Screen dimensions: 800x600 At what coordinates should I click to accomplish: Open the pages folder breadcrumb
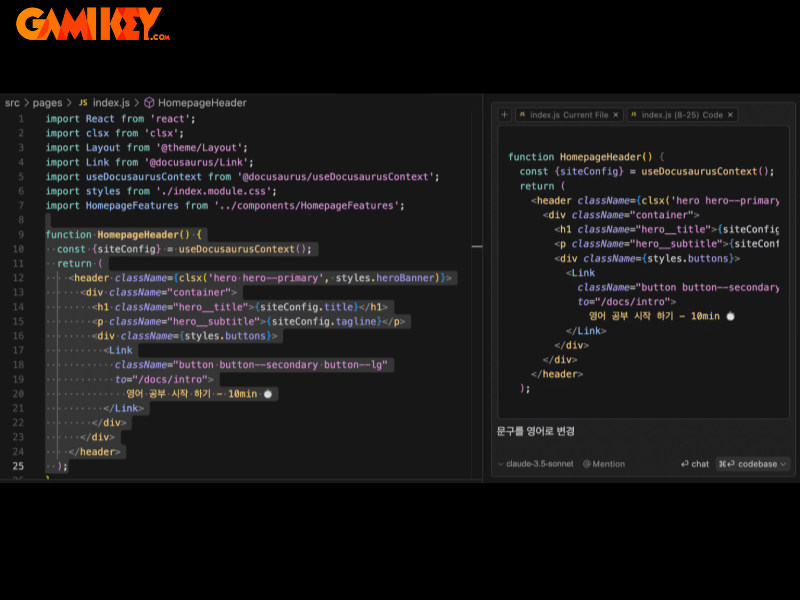47,103
